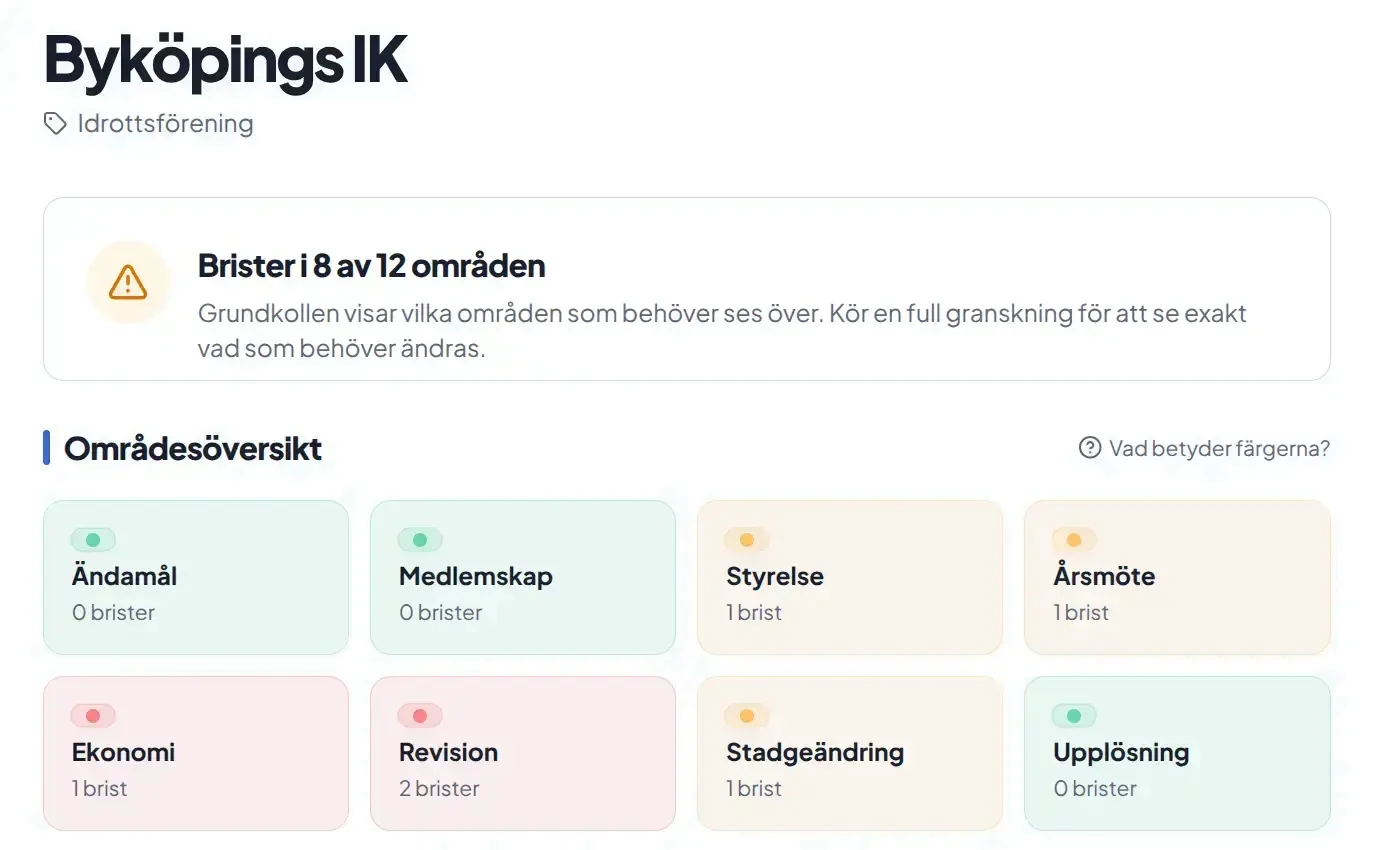The height and width of the screenshot is (850, 1378).
Task: Click the red status pill on Ekonomi
Action: (93, 716)
